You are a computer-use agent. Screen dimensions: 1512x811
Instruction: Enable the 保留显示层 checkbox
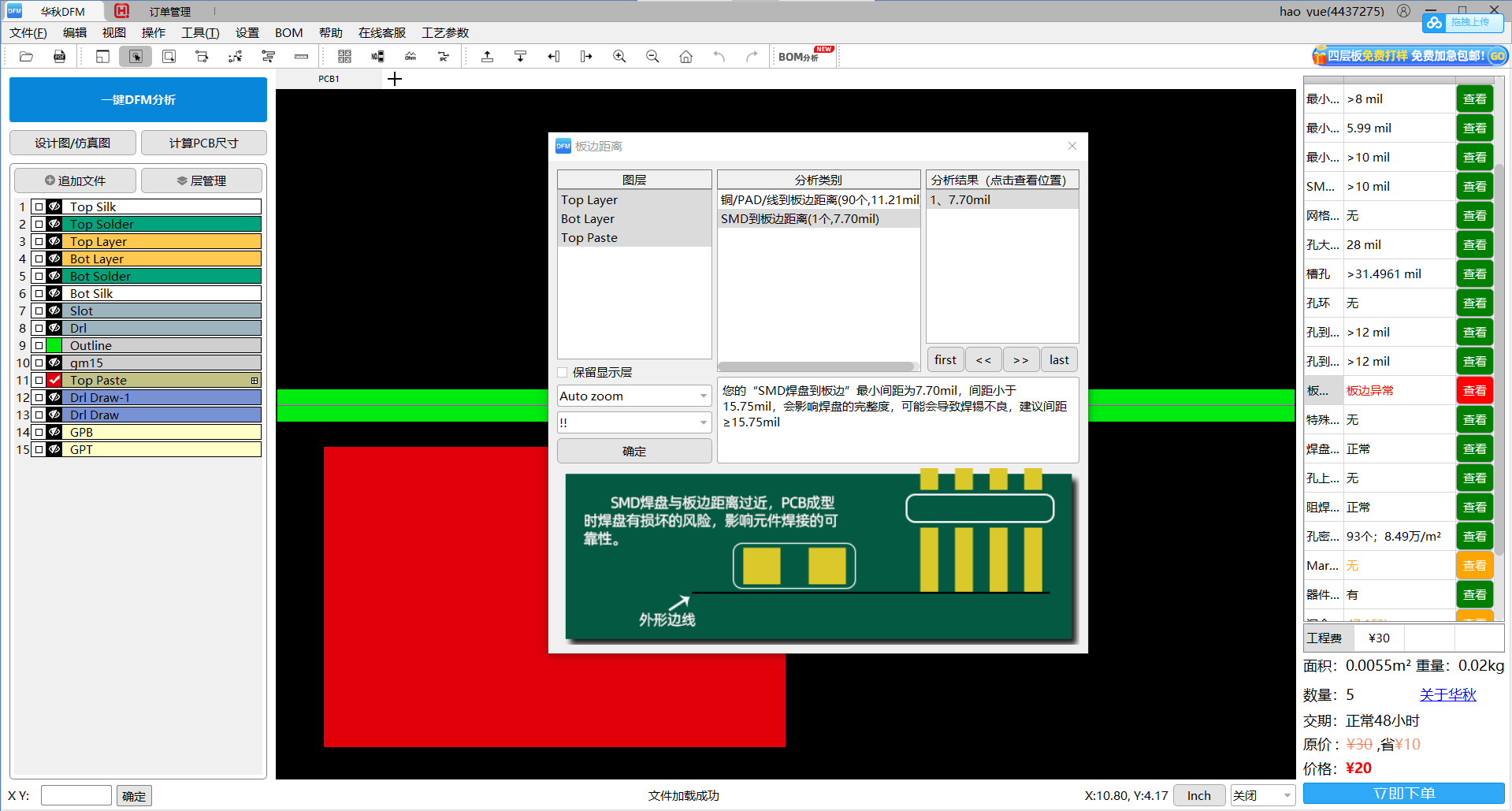pos(562,372)
